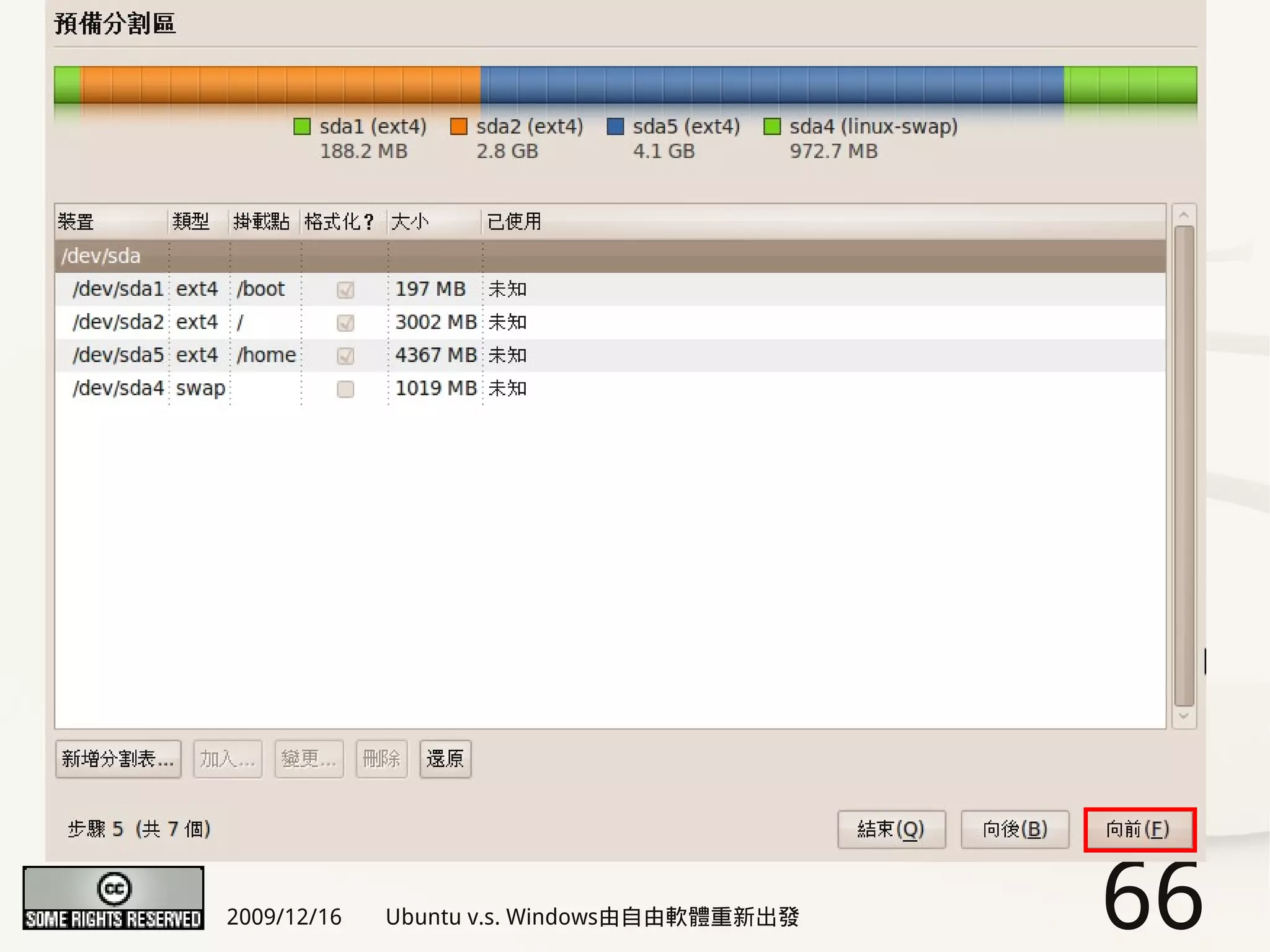The image size is (1270, 952).
Task: Toggle format checkbox for /dev/sda2
Action: click(x=345, y=323)
